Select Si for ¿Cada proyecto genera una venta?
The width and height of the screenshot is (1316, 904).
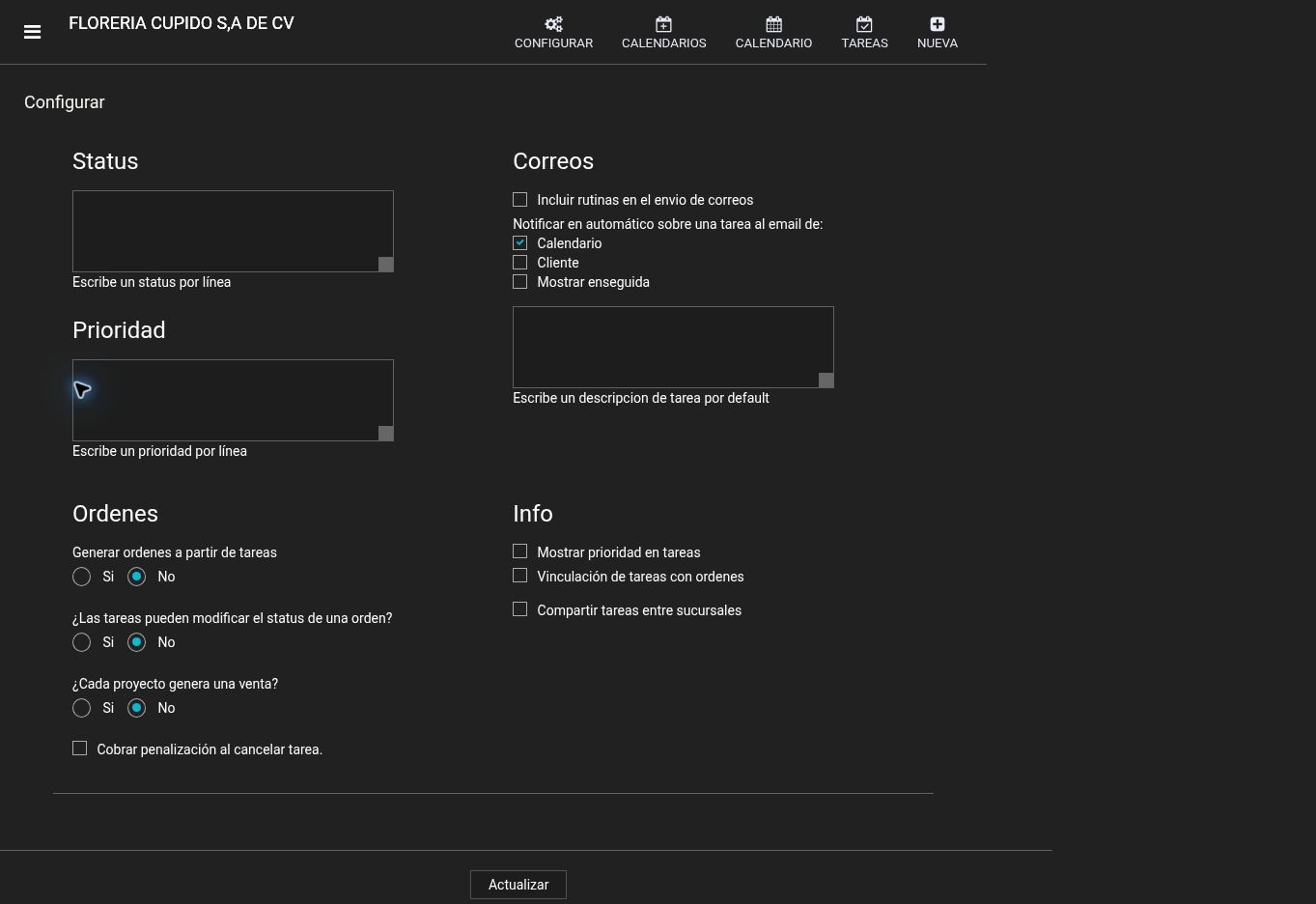point(81,708)
